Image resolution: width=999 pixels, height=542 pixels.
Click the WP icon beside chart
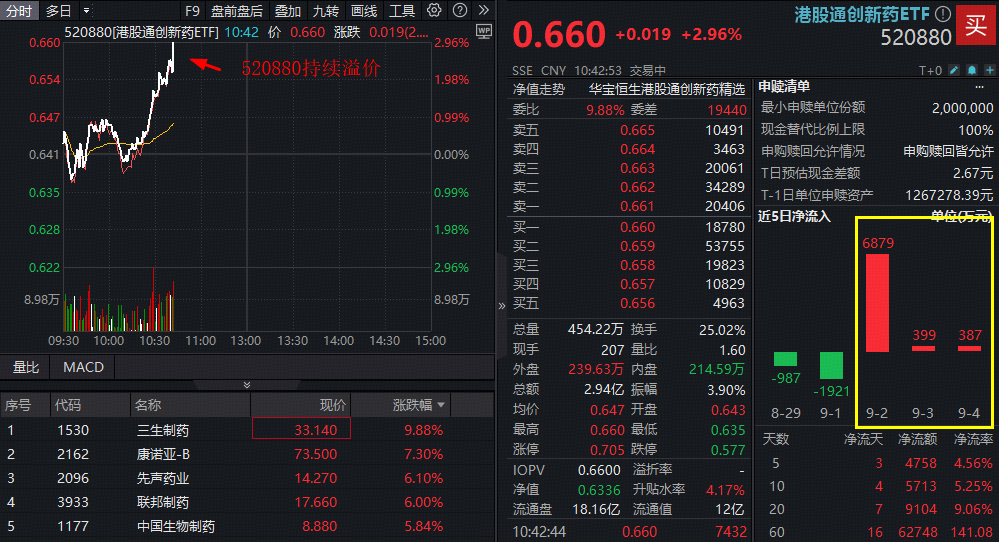coord(485,32)
